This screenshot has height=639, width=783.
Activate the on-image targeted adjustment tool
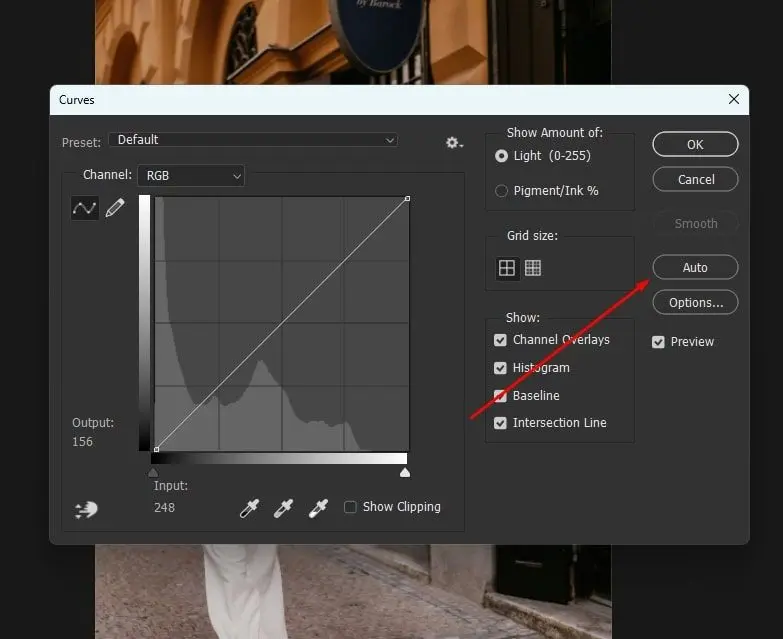[86, 509]
